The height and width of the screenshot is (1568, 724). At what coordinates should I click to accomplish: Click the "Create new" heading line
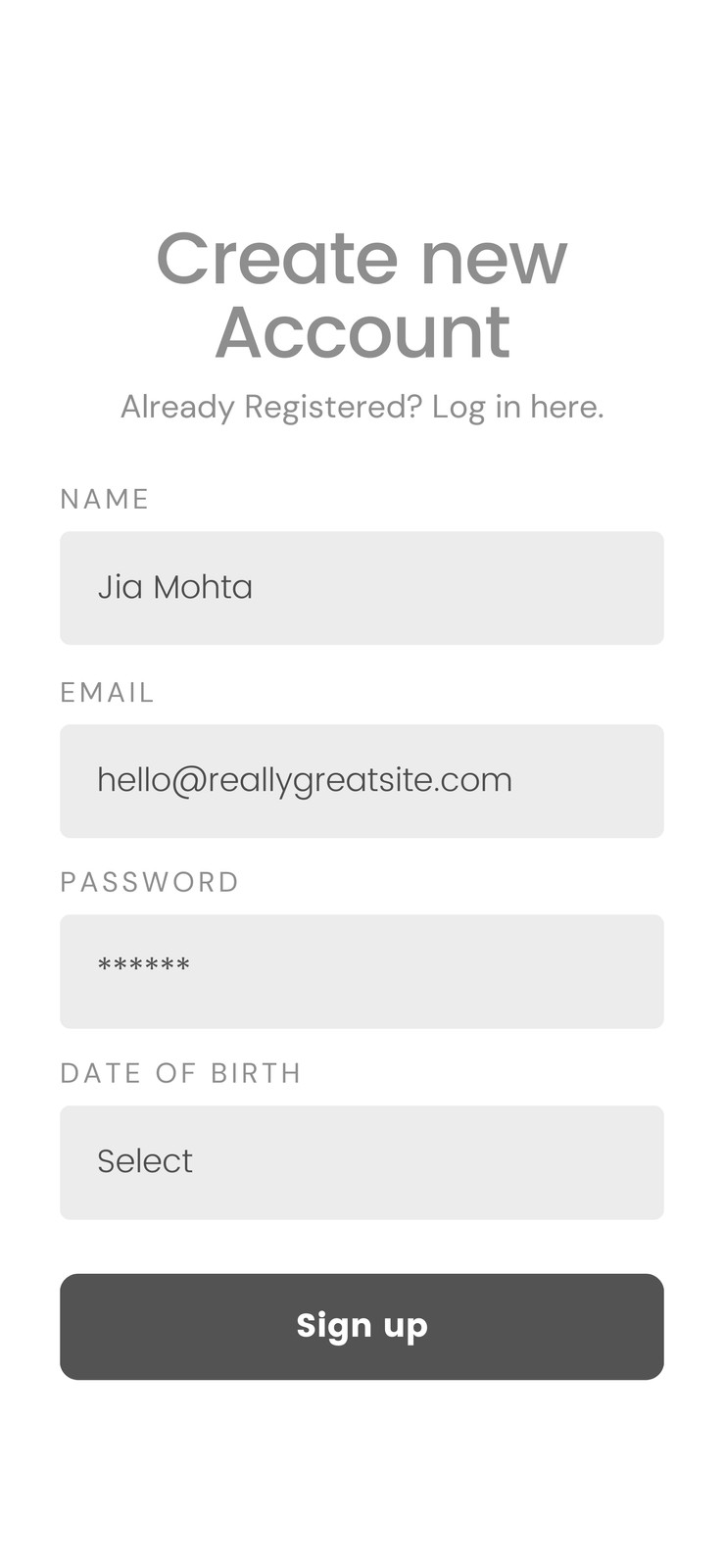[362, 259]
